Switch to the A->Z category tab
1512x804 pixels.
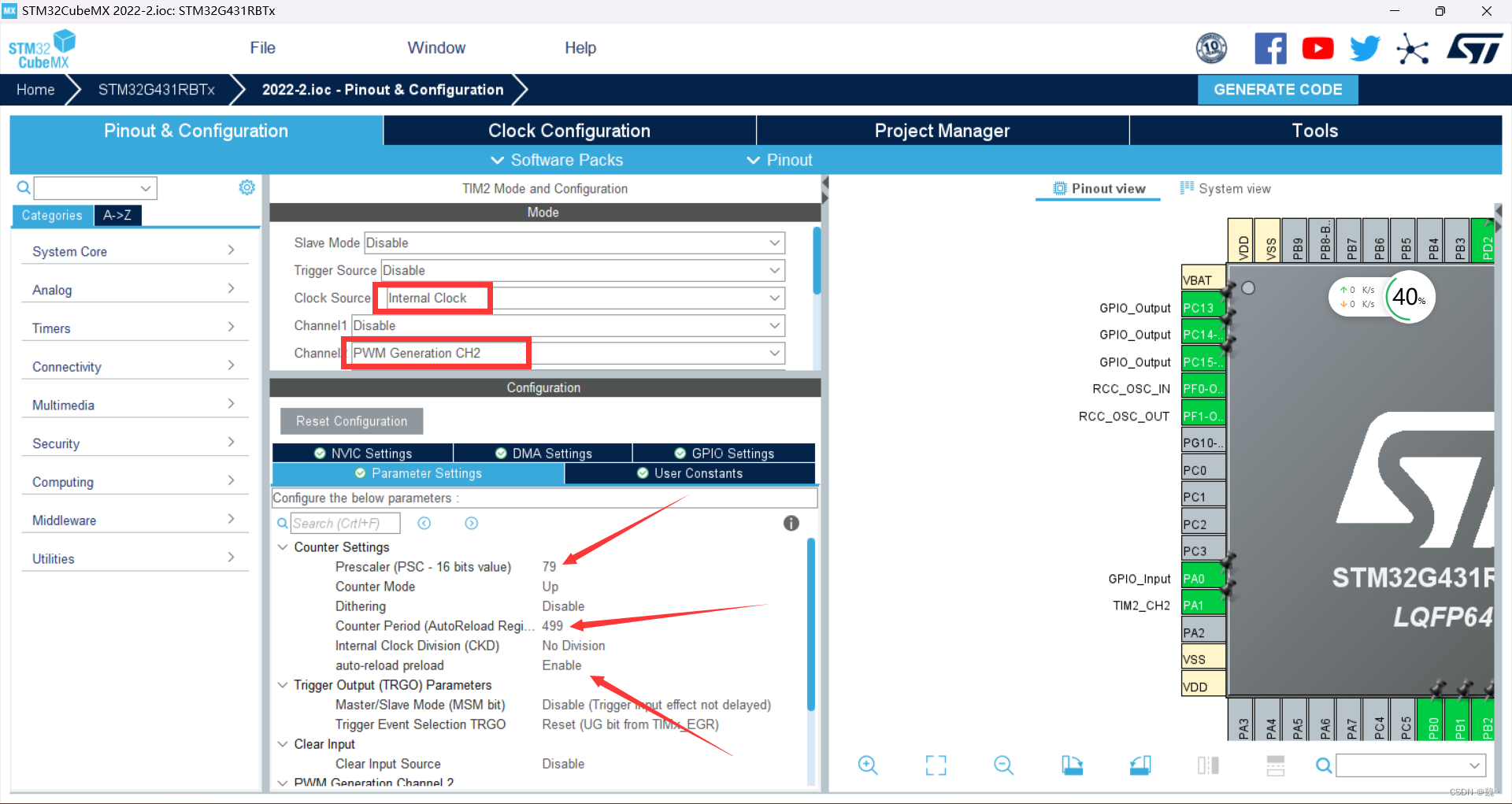tap(117, 215)
